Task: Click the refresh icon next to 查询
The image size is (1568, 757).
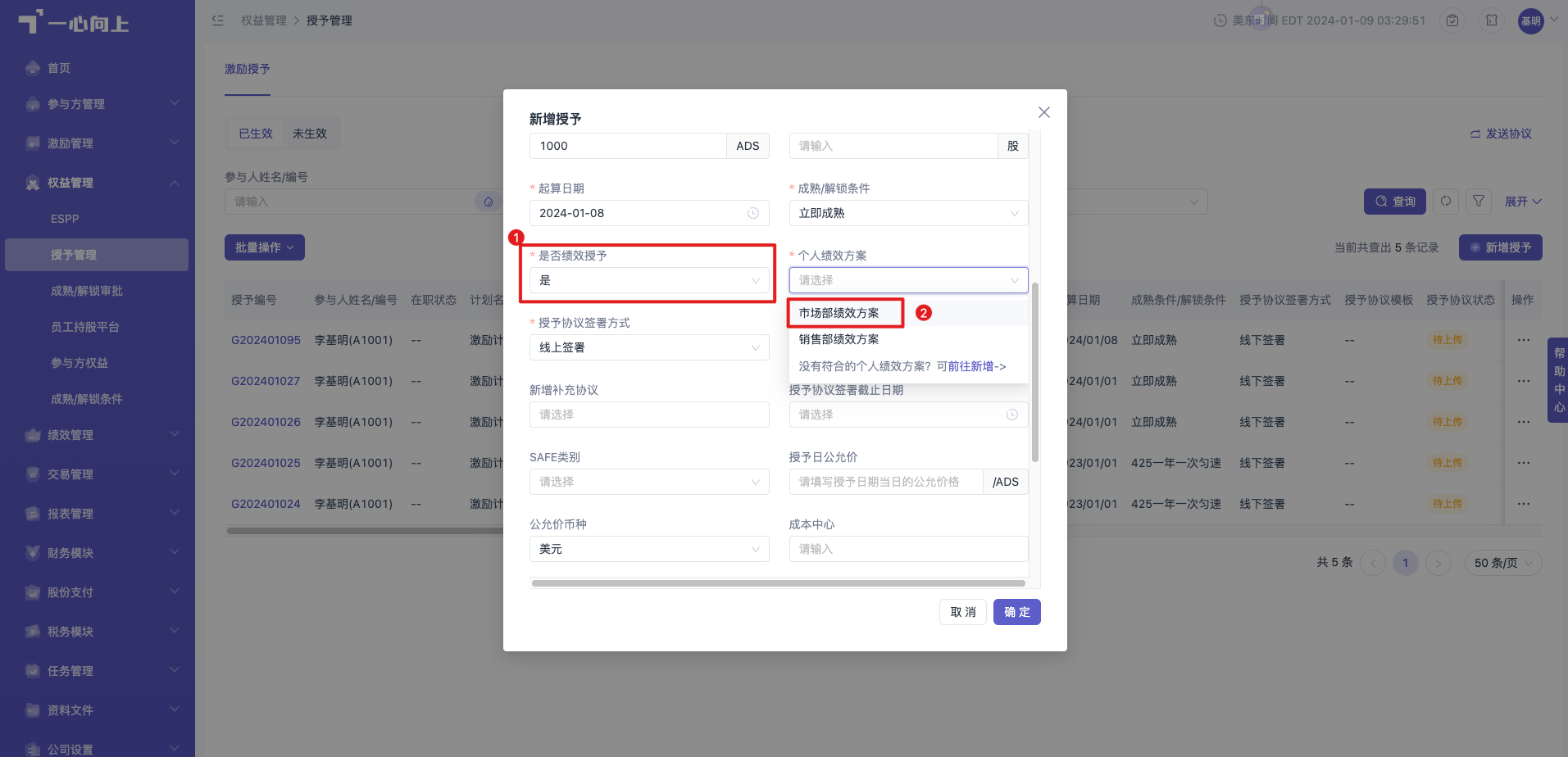Action: click(1446, 202)
